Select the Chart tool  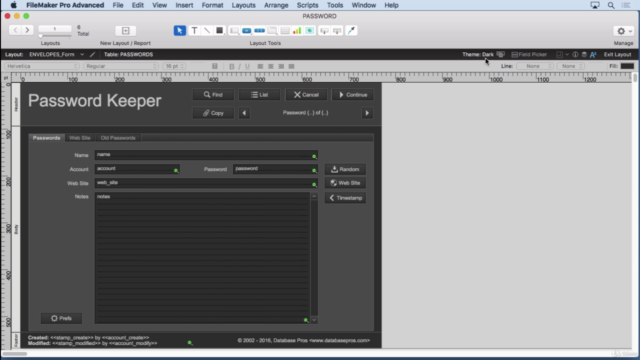pos(297,31)
